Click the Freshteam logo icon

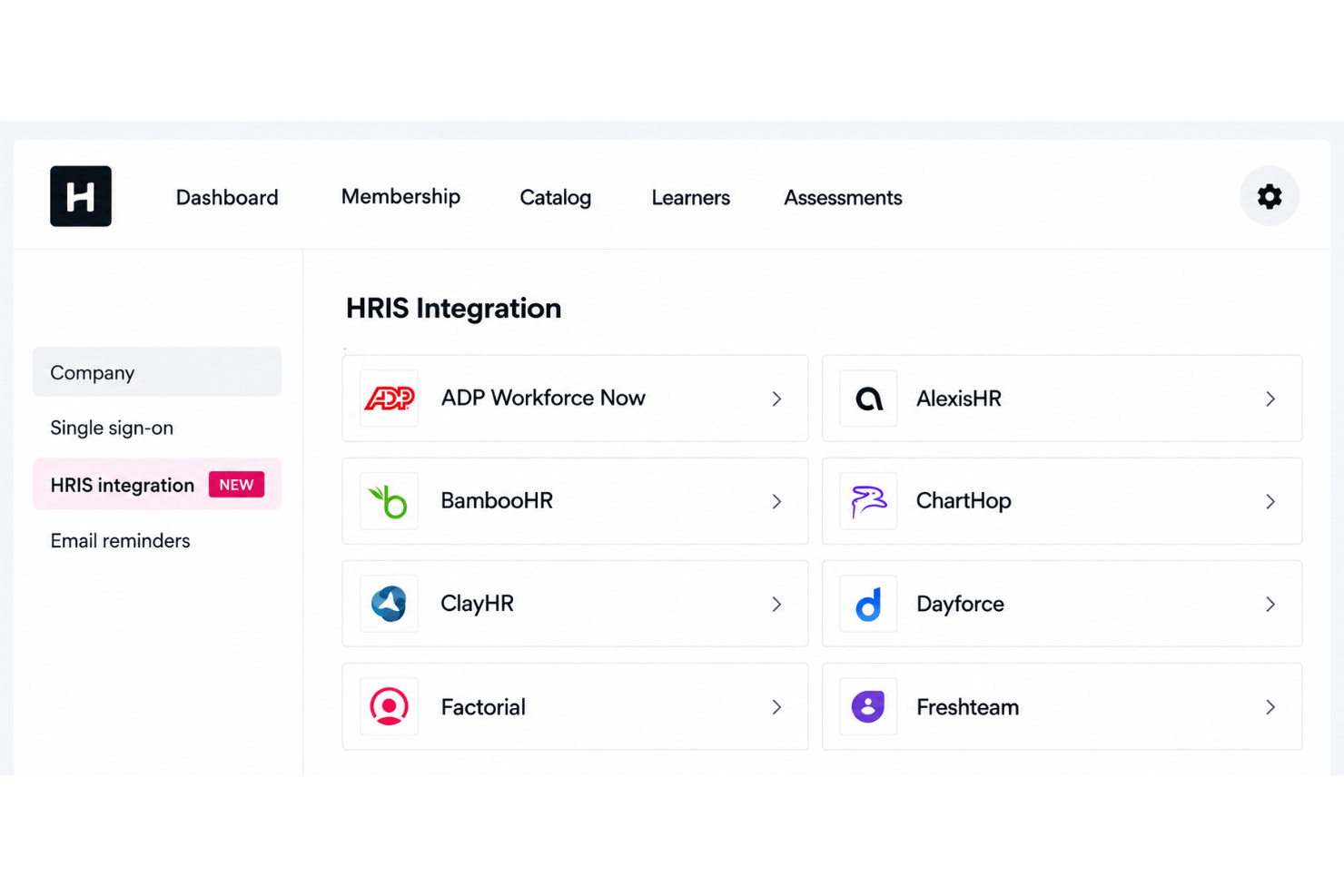868,706
